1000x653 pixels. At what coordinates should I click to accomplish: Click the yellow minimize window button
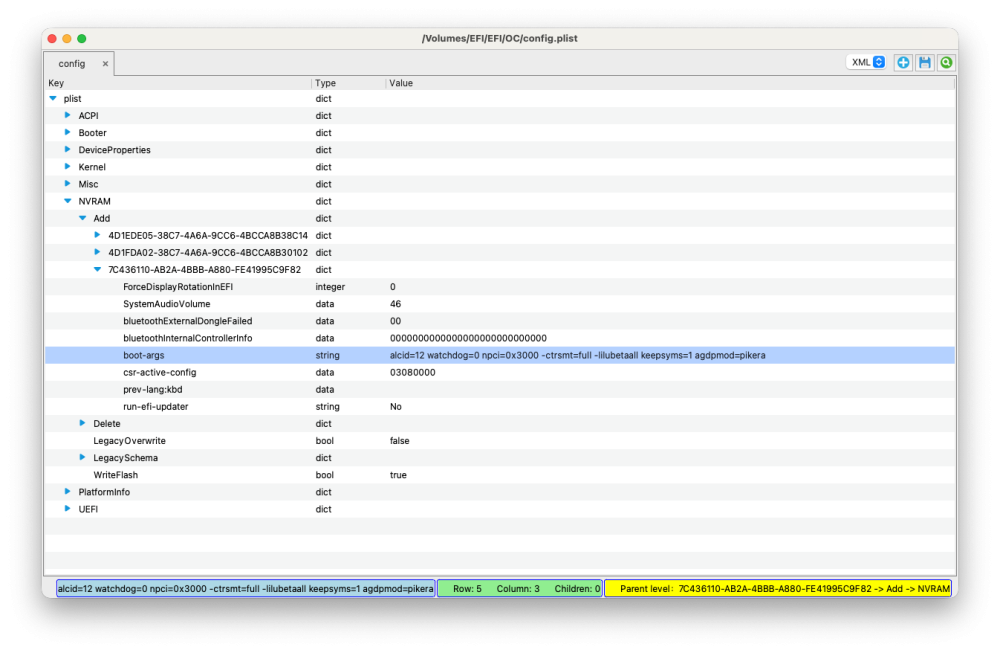[x=67, y=38]
